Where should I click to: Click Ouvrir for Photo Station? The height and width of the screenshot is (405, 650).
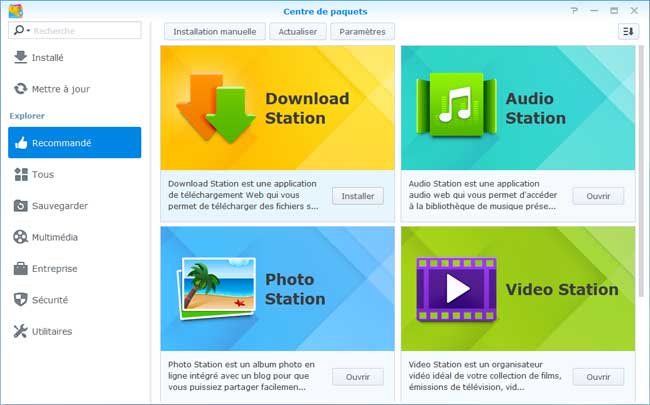point(358,377)
